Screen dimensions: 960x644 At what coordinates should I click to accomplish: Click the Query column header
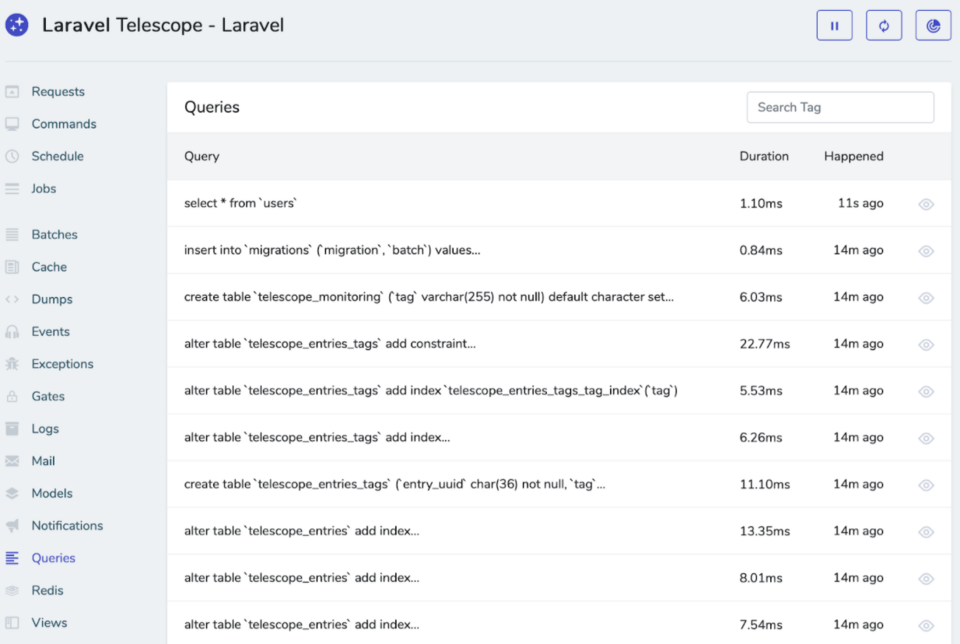201,157
